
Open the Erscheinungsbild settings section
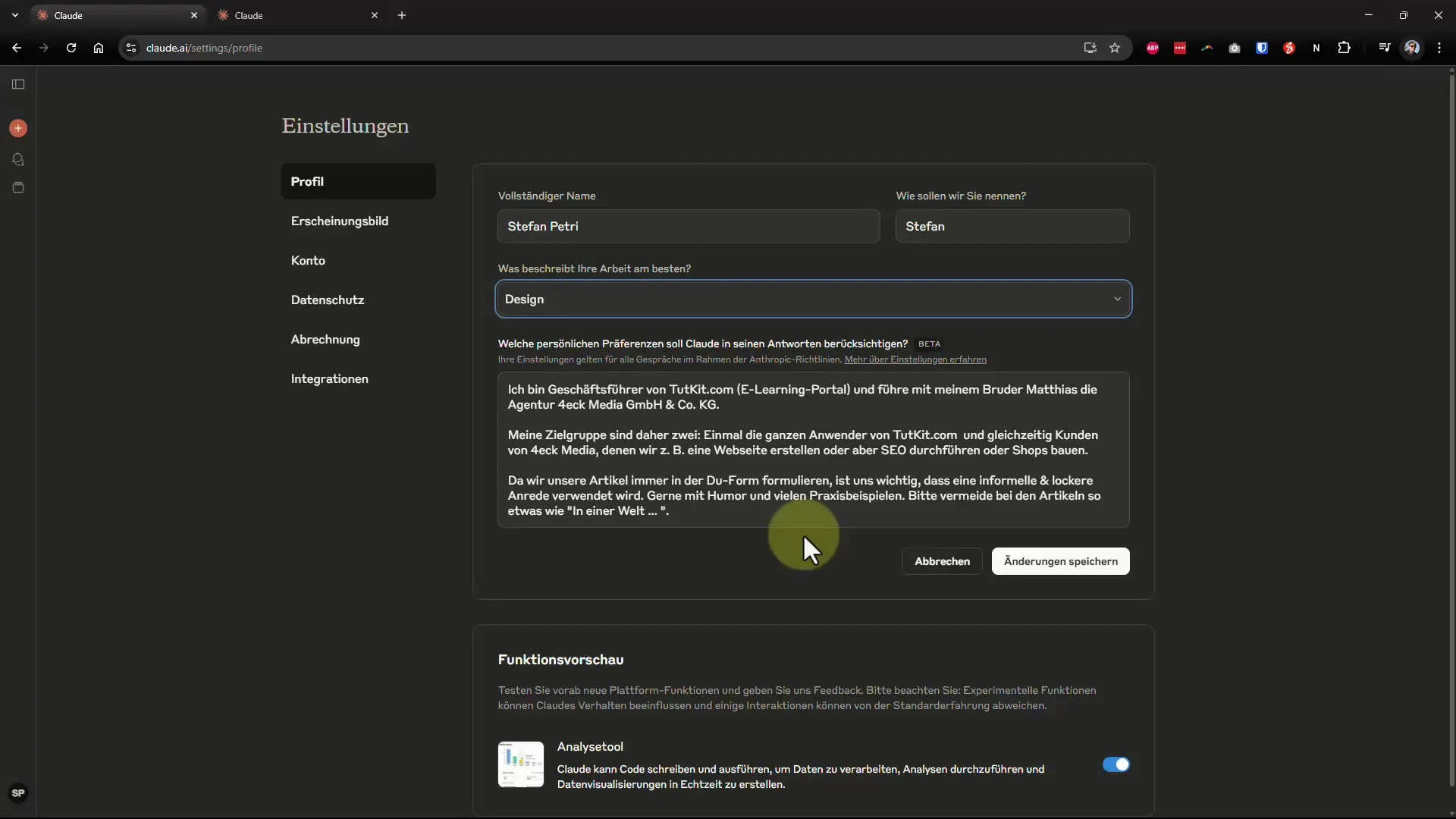coord(358,221)
